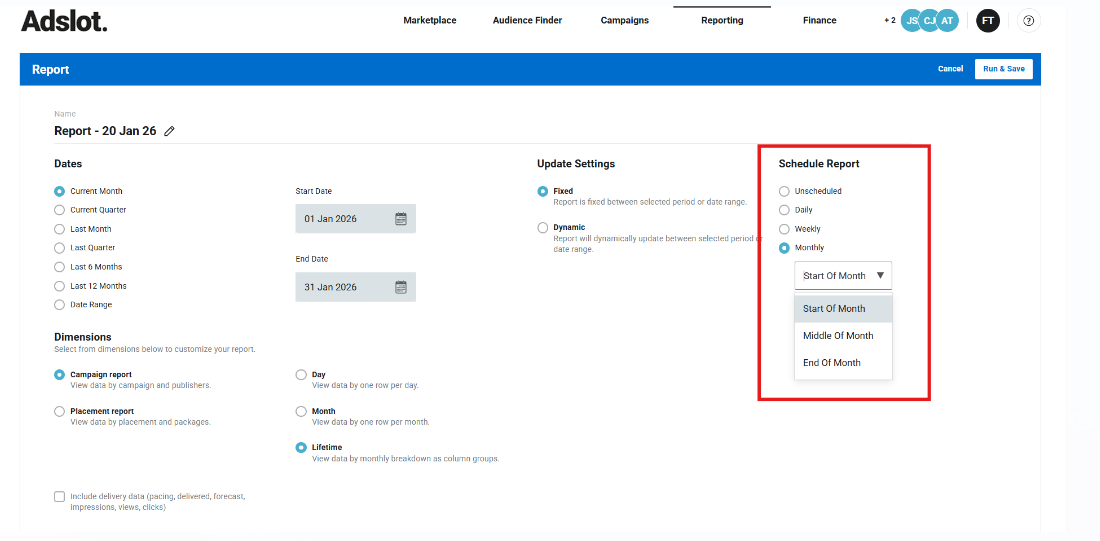The height and width of the screenshot is (541, 1100).
Task: Choose End Of Month from dropdown list
Action: tap(832, 363)
